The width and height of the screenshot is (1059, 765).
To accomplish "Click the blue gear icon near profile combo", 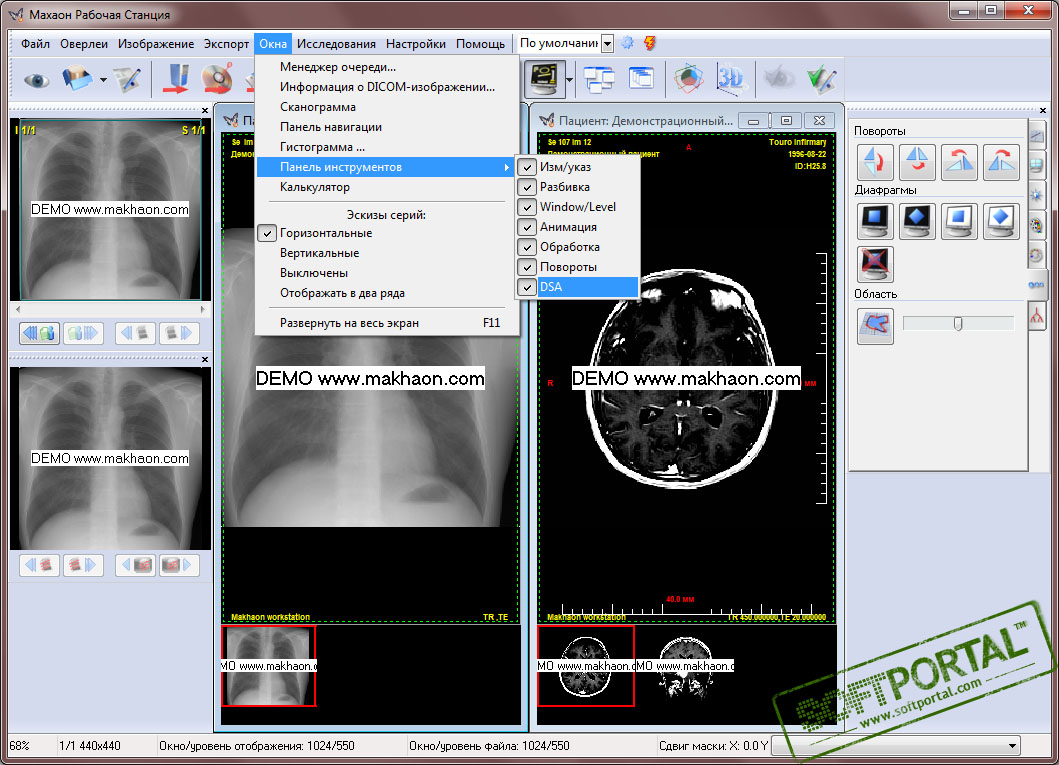I will [627, 43].
